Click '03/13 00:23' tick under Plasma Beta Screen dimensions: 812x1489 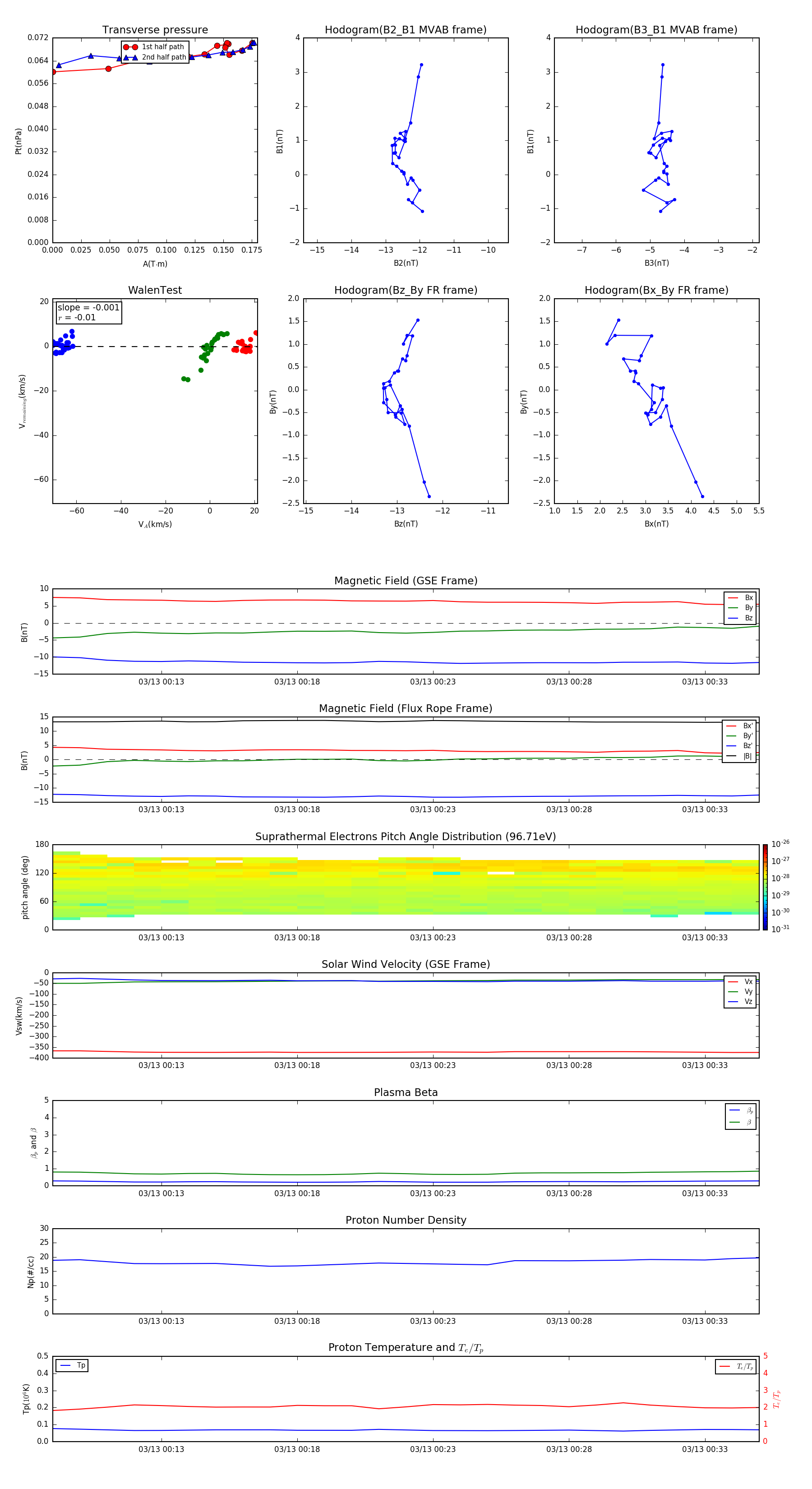point(433,1193)
